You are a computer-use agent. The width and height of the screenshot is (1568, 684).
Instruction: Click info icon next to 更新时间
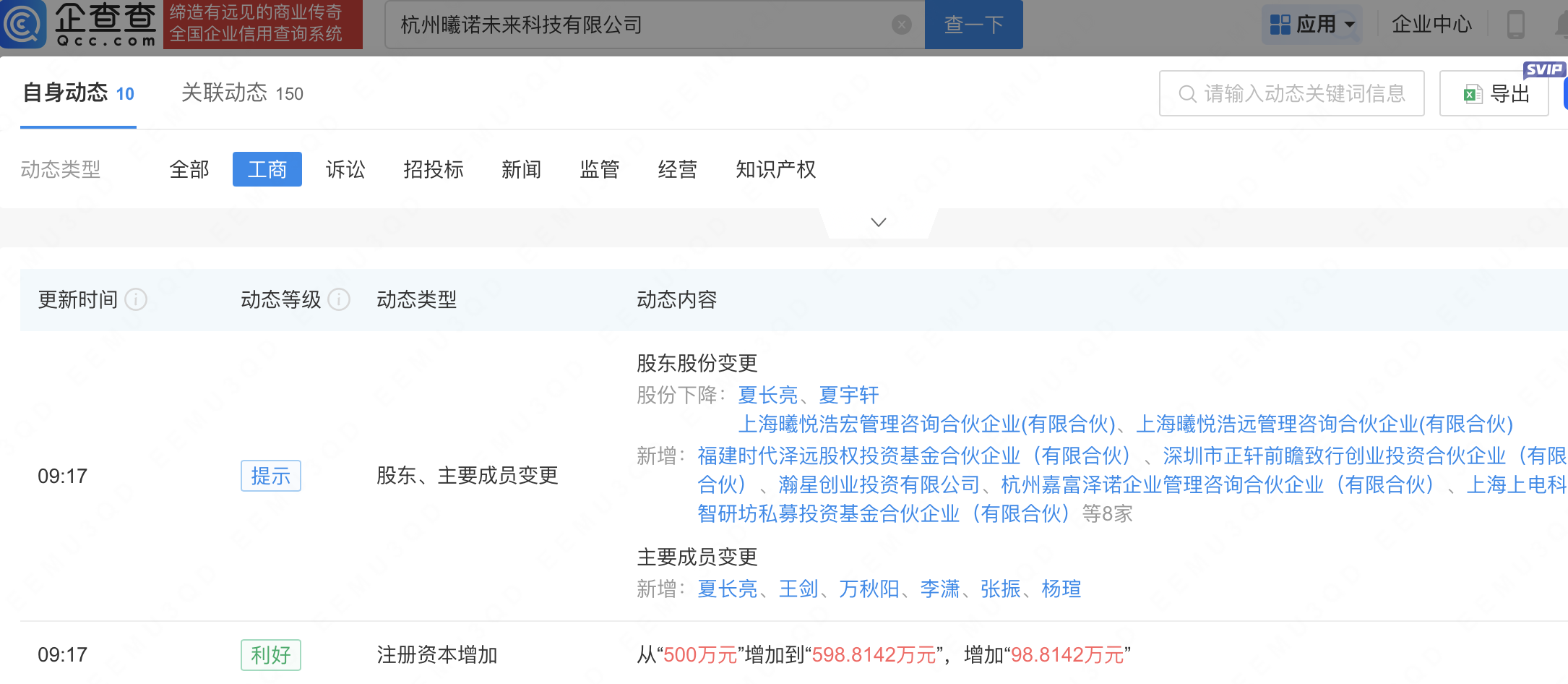[136, 299]
